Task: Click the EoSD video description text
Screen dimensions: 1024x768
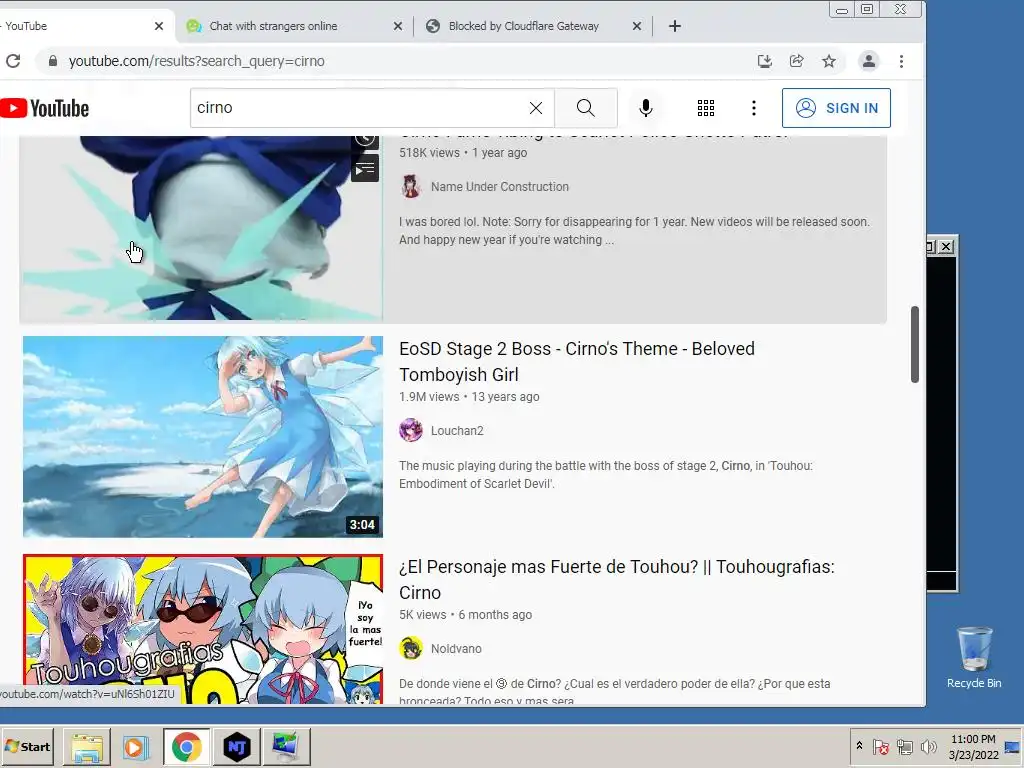Action: (605, 475)
